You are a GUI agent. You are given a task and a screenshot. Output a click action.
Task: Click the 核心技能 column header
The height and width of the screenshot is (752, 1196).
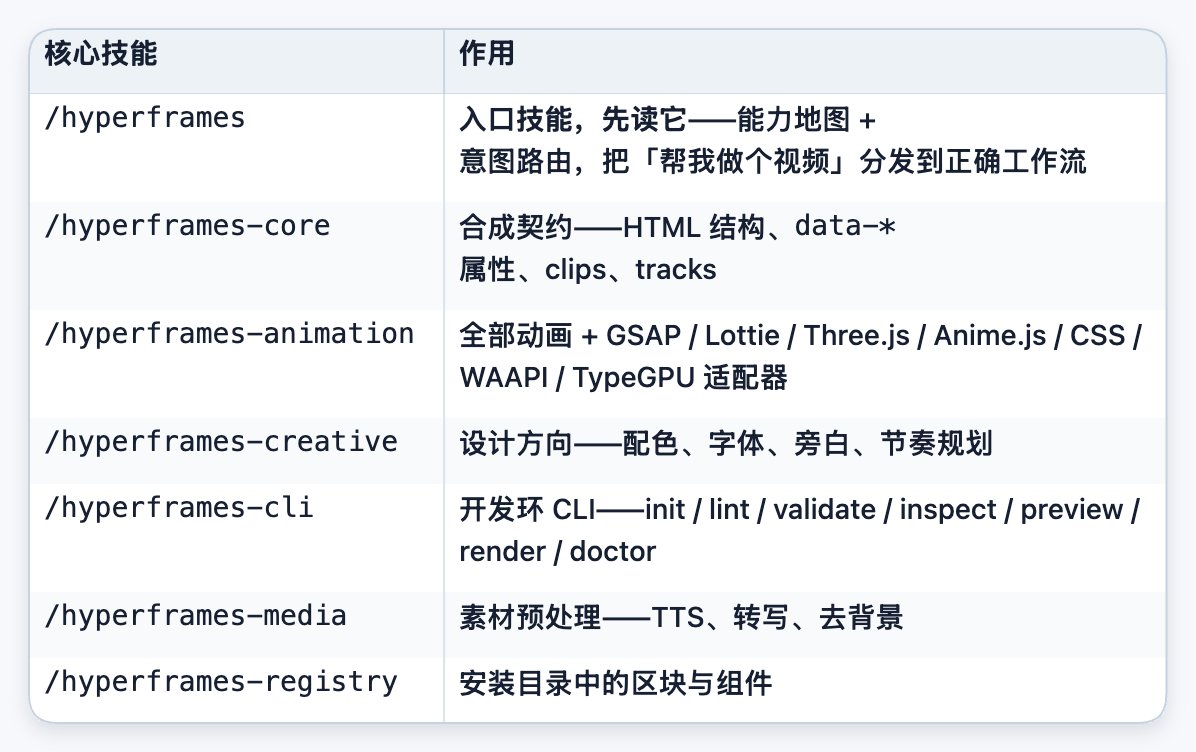click(x=101, y=53)
